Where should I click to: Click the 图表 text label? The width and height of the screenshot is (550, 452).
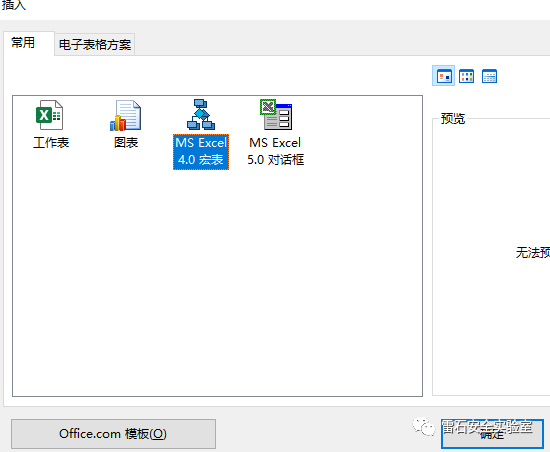click(126, 143)
